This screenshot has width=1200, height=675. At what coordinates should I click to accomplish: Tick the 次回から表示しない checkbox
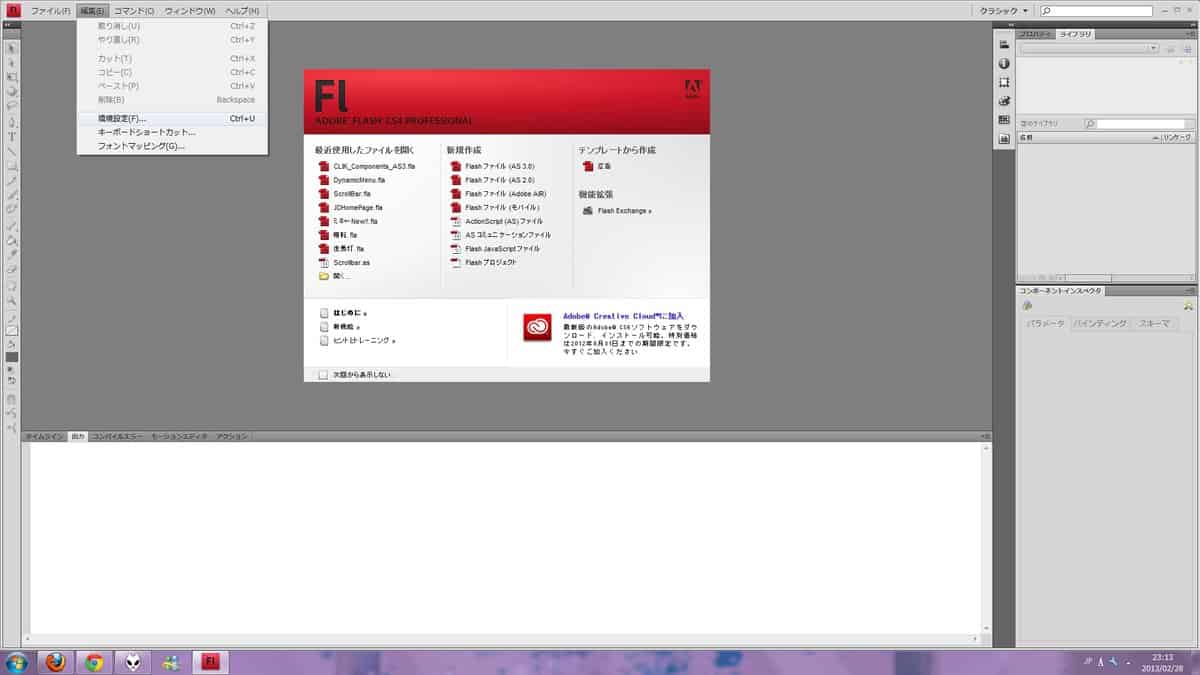point(323,375)
